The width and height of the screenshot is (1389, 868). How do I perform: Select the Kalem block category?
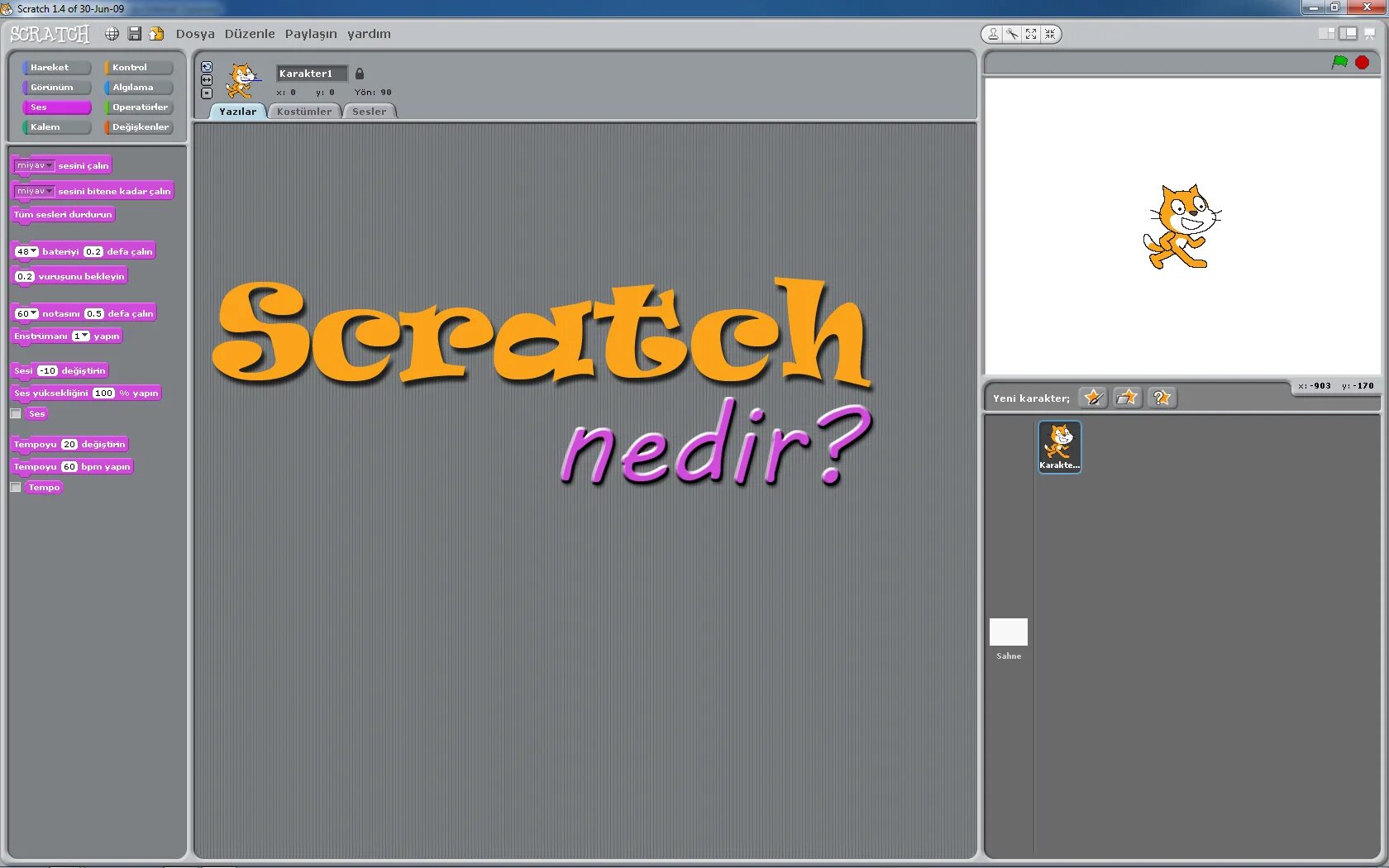tap(56, 127)
